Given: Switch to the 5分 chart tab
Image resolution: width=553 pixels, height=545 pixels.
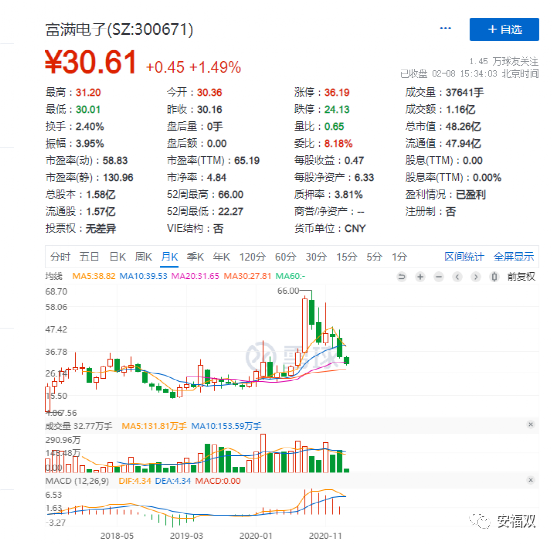Looking at the screenshot, I should (374, 257).
